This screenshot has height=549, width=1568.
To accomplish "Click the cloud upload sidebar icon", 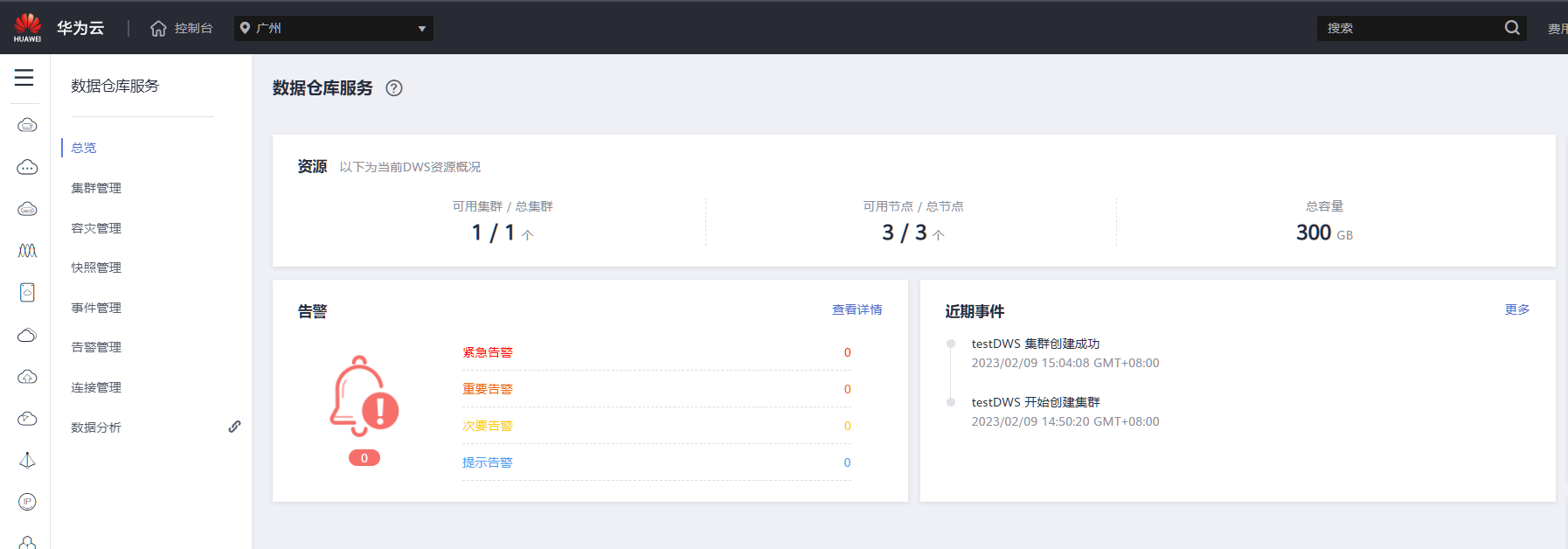I will [27, 377].
